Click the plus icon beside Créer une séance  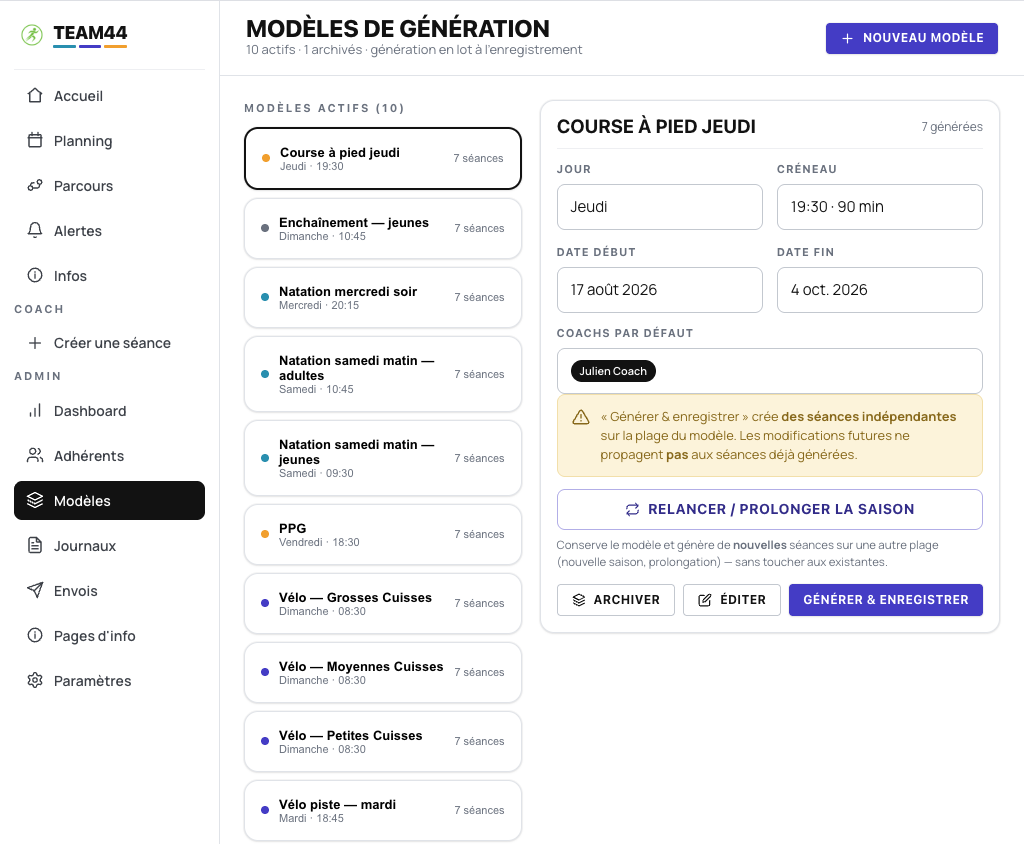coord(35,343)
